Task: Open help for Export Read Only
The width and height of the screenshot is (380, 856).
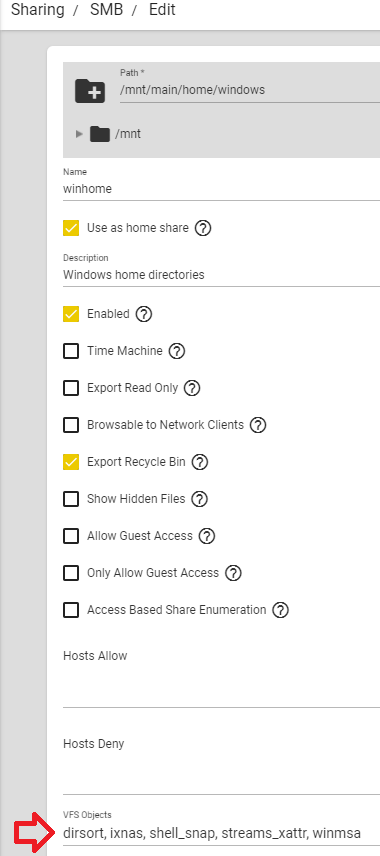Action: 192,388
